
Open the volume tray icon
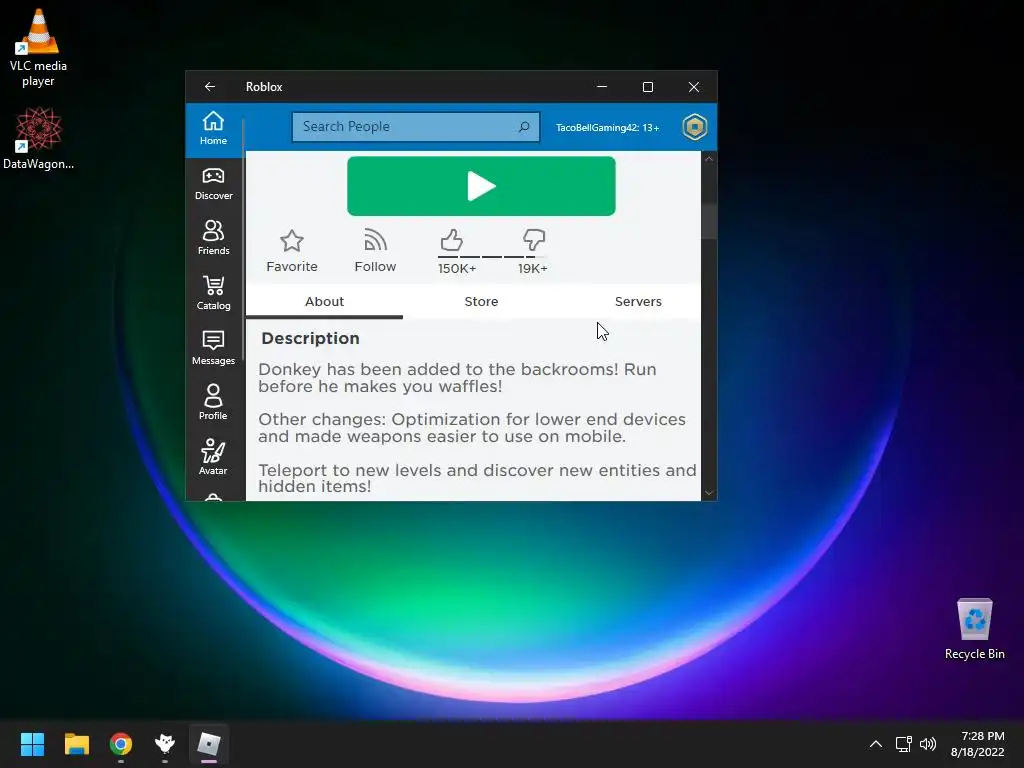click(928, 744)
